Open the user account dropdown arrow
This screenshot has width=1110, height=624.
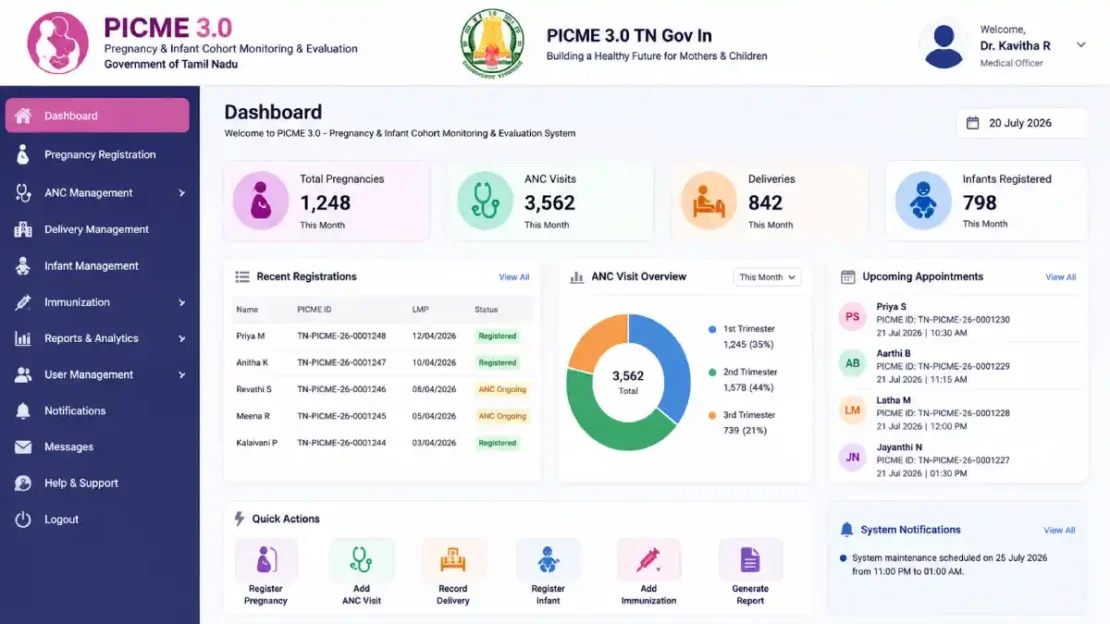[x=1081, y=45]
